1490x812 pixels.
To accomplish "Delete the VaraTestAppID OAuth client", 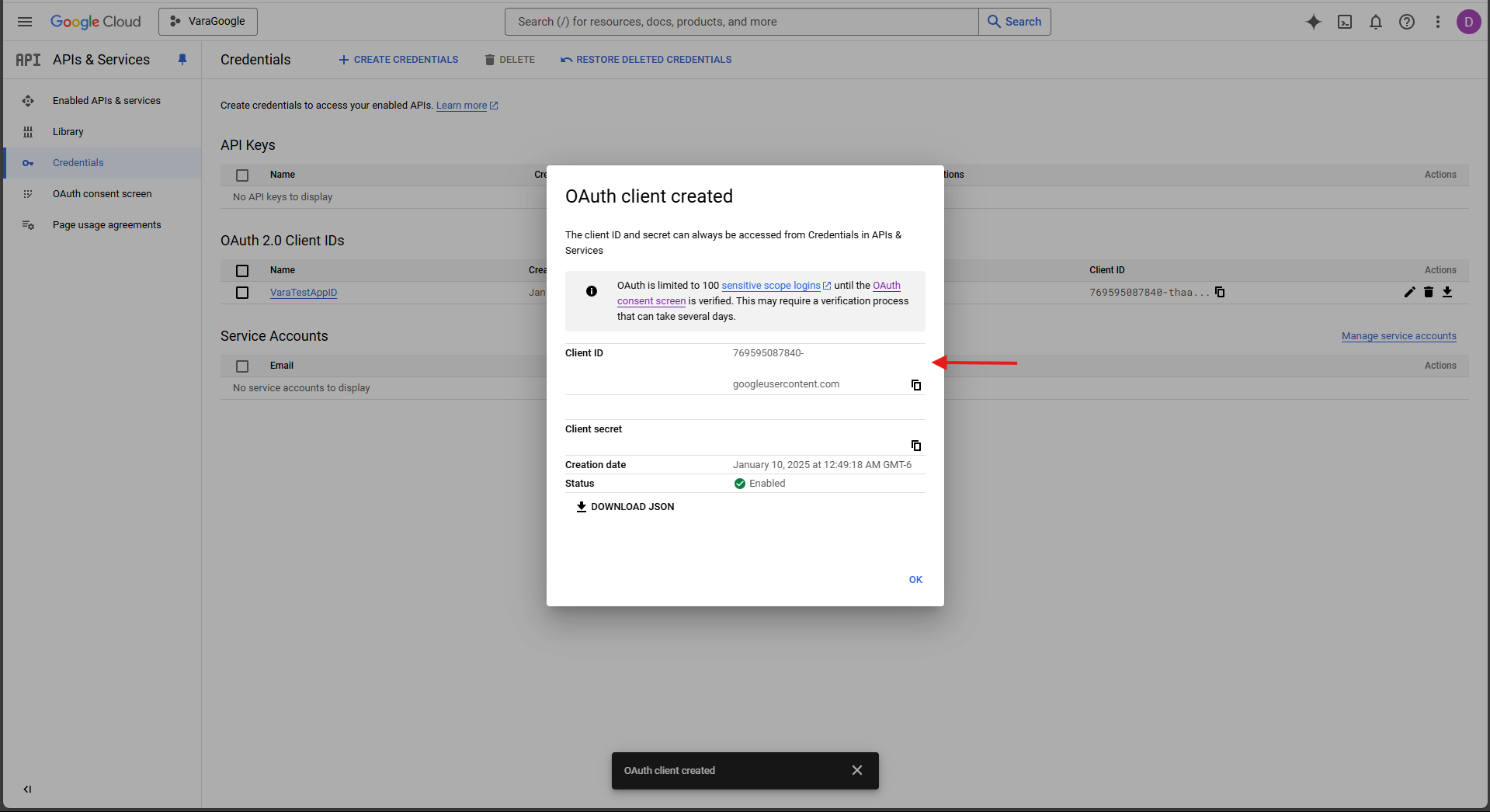I will coord(1429,292).
